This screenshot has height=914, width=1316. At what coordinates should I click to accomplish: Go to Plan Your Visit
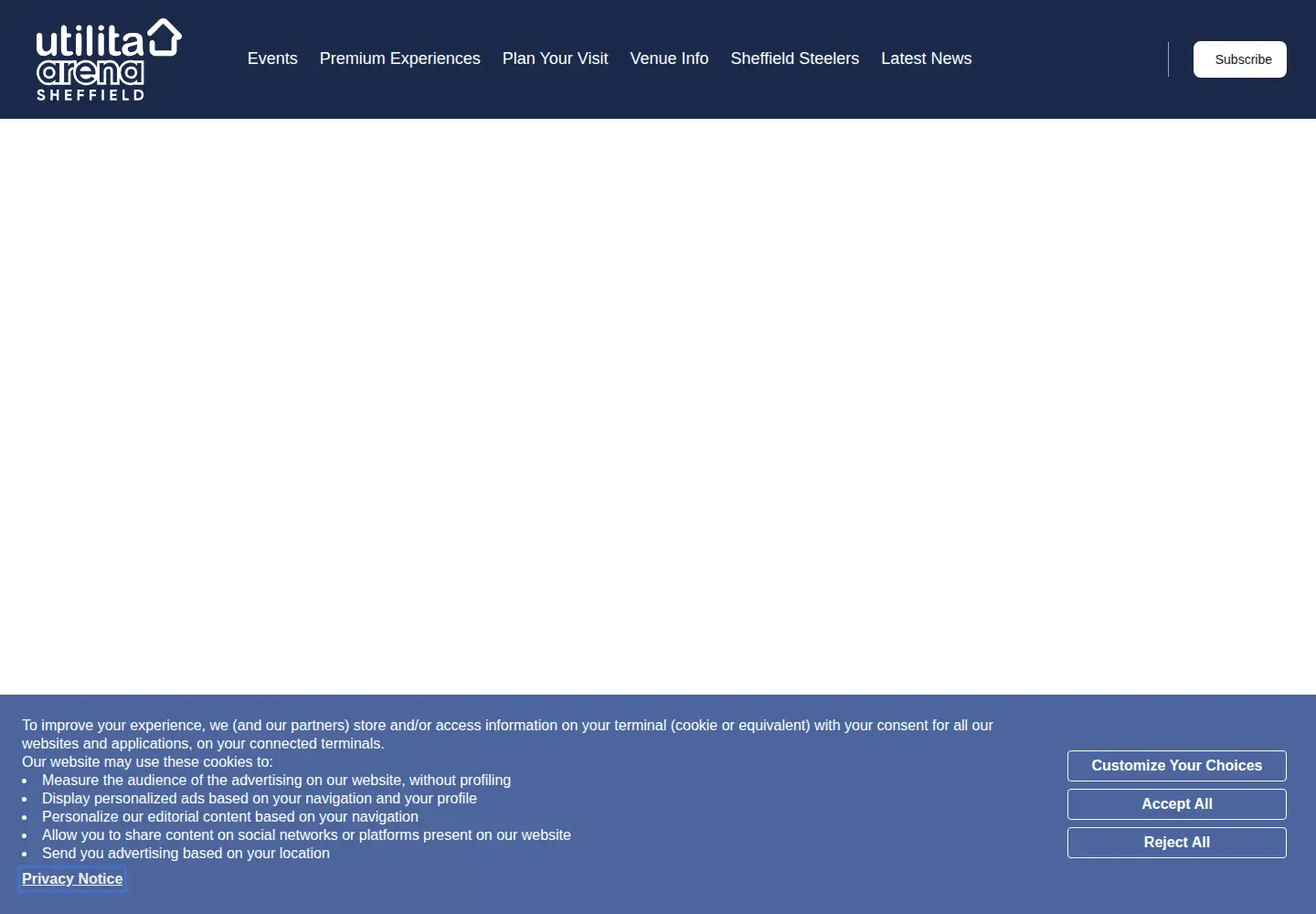click(x=555, y=58)
